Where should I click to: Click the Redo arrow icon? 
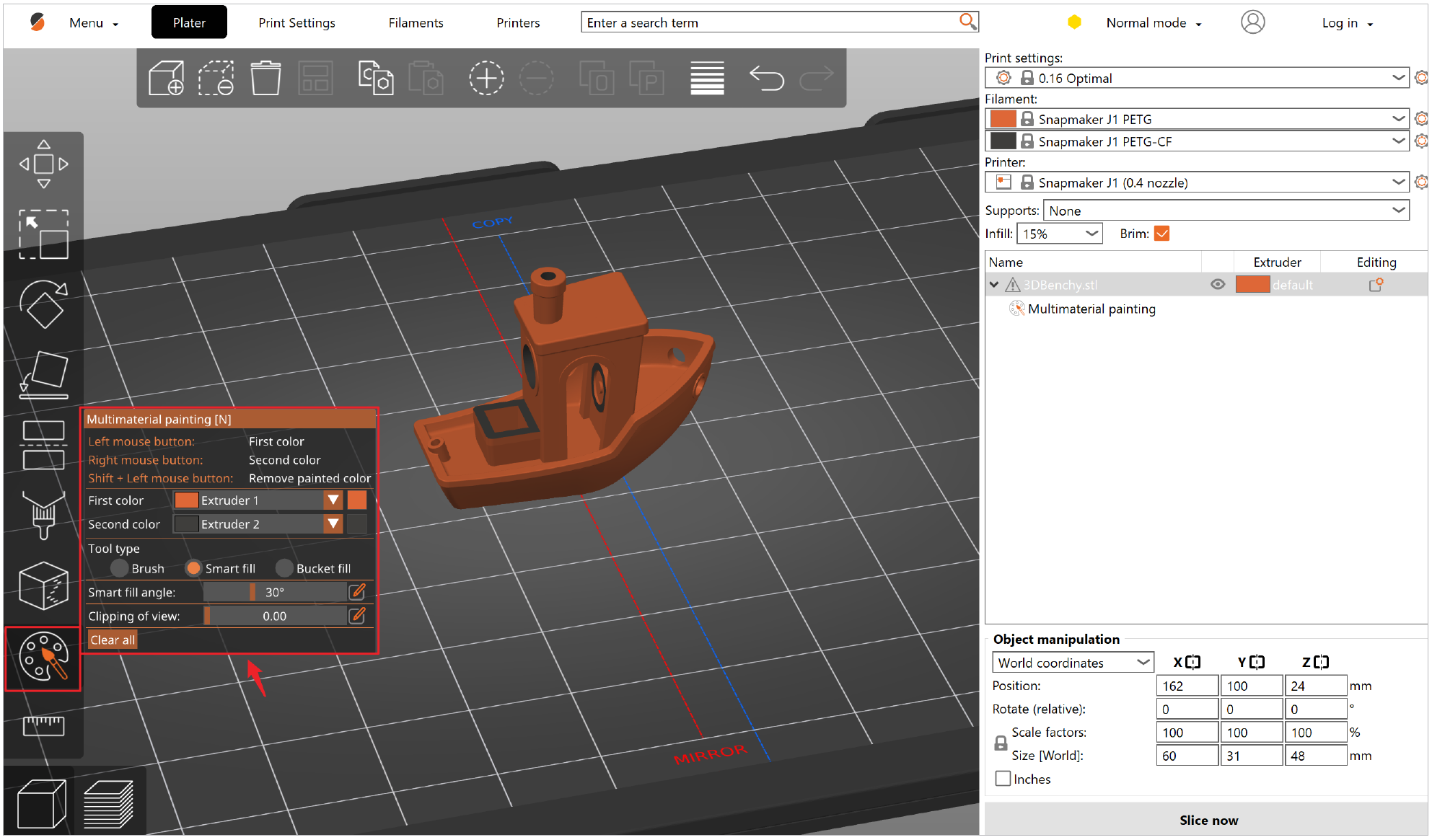coord(817,78)
